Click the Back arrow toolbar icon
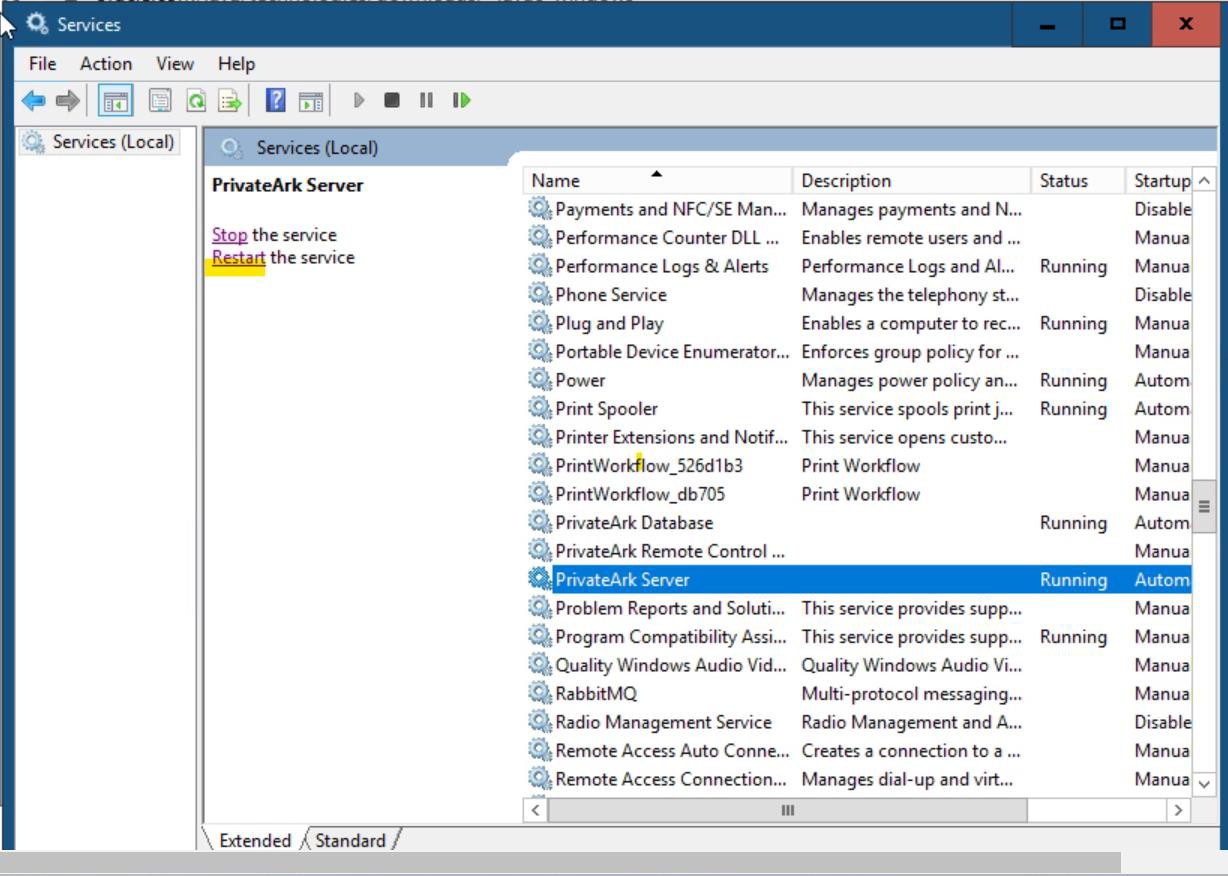The image size is (1228, 876). tap(34, 100)
